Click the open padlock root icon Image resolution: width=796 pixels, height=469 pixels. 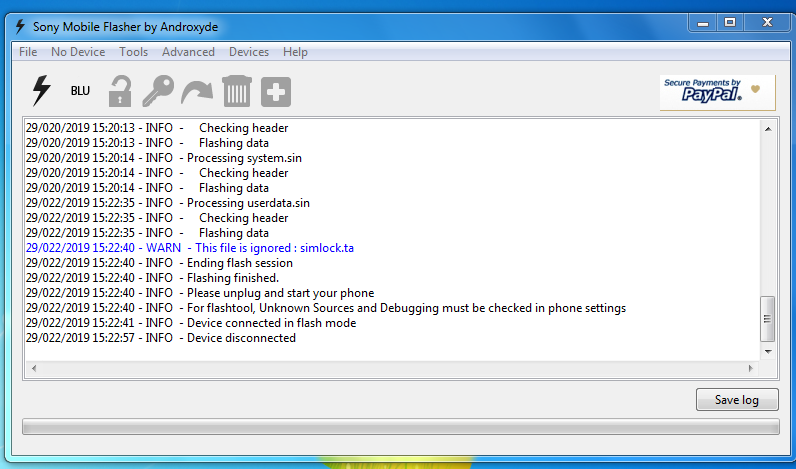pos(120,91)
